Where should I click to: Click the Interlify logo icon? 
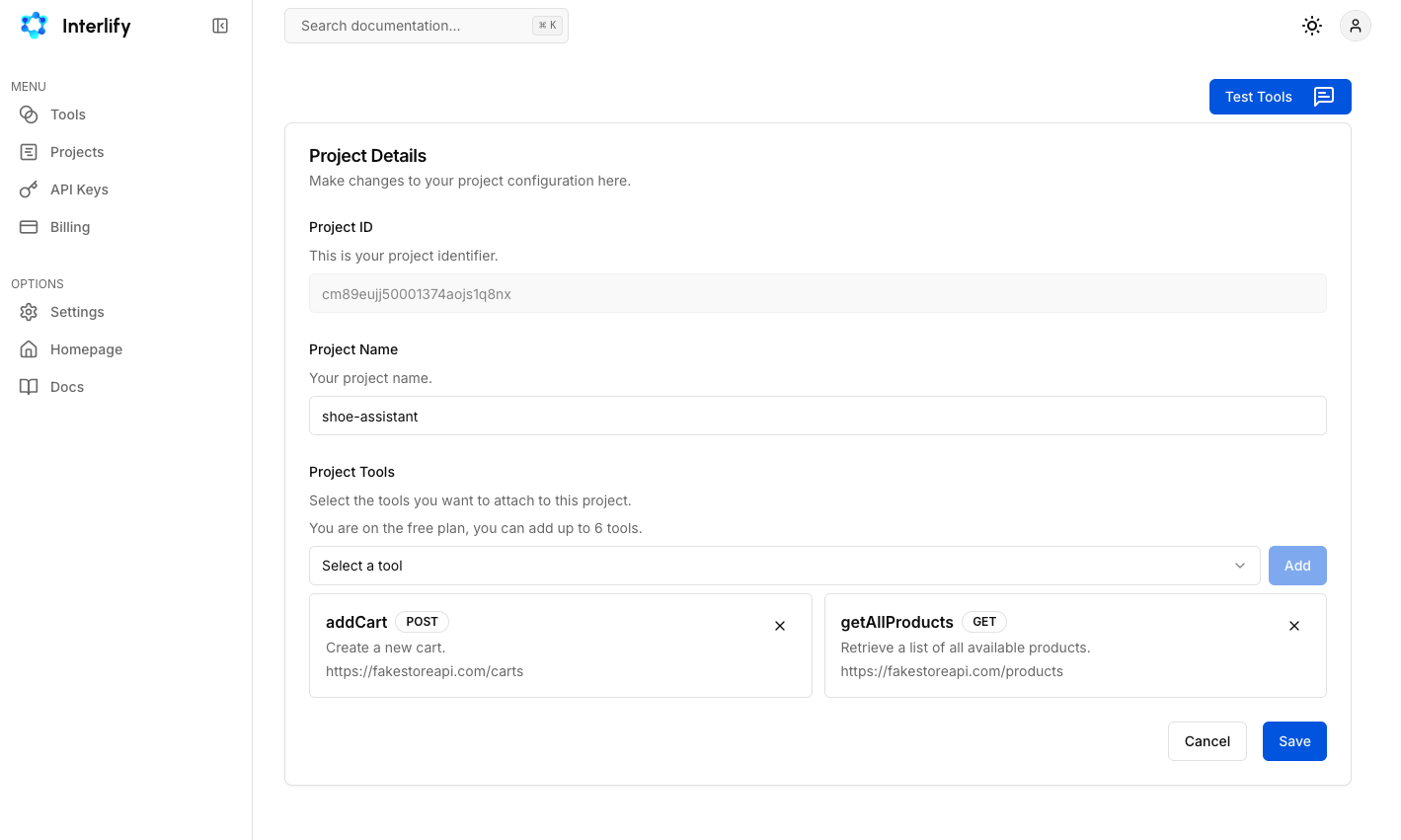[x=34, y=26]
